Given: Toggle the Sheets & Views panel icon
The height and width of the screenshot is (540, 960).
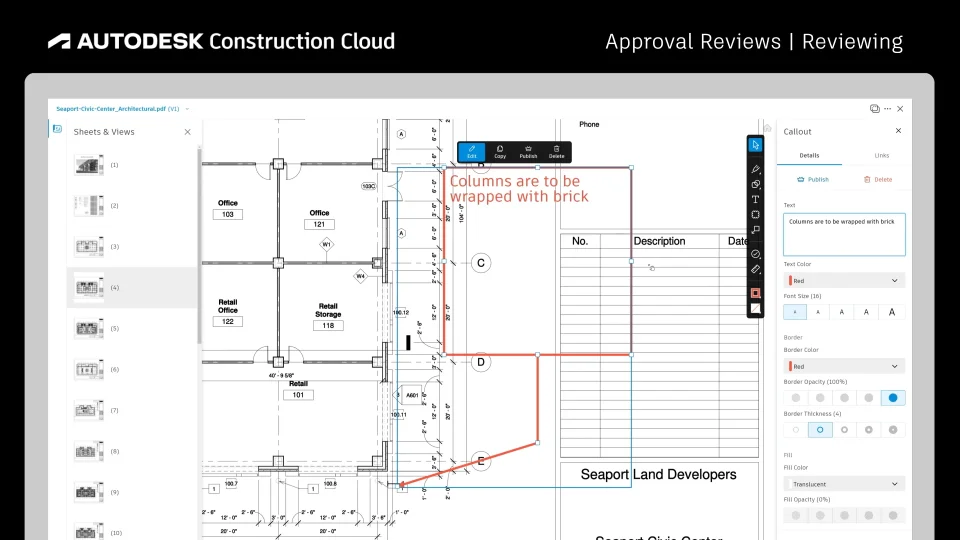Looking at the screenshot, I should pyautogui.click(x=58, y=129).
